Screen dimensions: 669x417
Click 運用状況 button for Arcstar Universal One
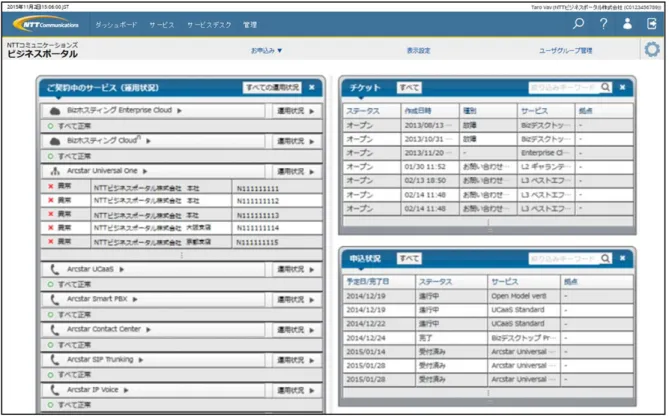[x=296, y=172]
